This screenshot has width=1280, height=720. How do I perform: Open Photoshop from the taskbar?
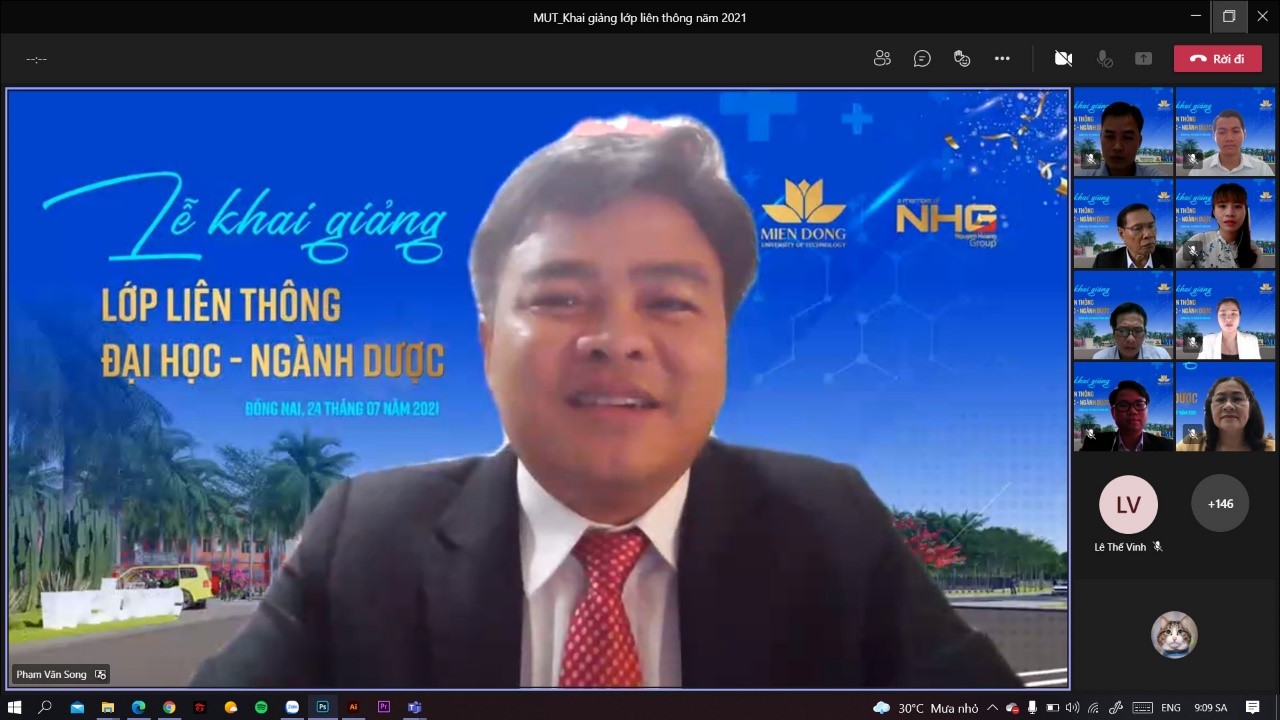coord(322,707)
